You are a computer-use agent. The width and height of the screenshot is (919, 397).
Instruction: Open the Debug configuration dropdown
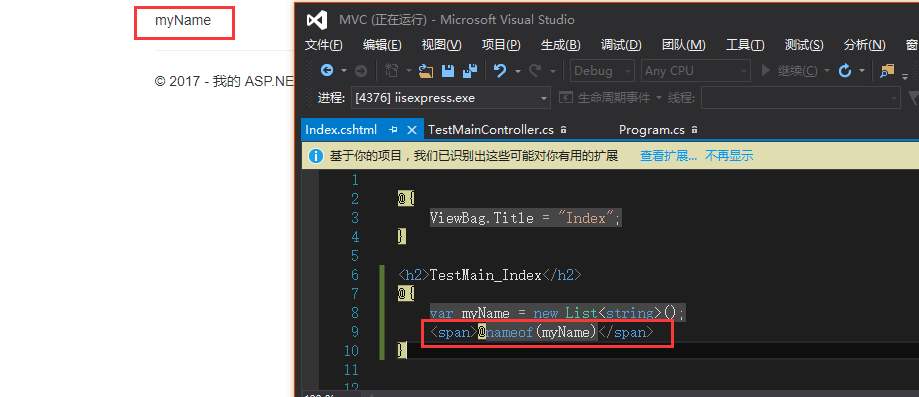pyautogui.click(x=602, y=71)
